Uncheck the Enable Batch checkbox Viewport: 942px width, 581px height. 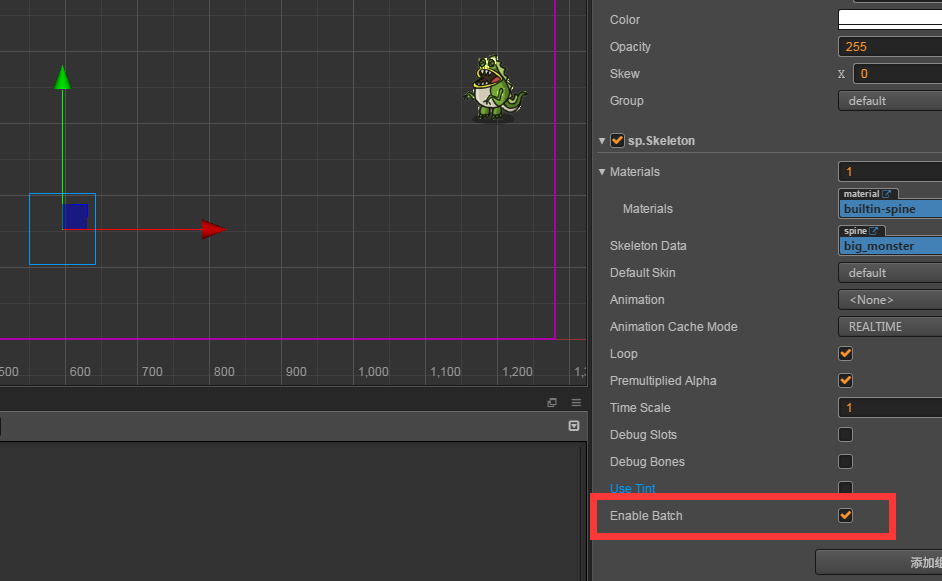845,516
